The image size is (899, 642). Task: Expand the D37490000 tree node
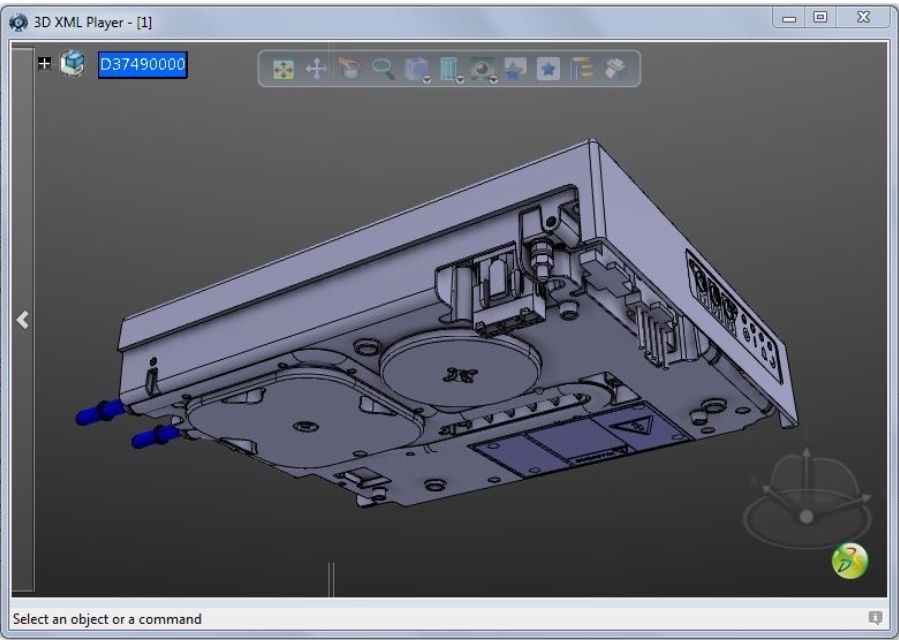[x=44, y=63]
